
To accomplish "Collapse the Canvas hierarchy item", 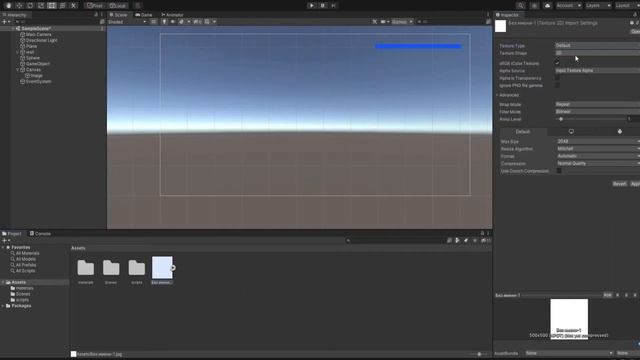I will click(x=17, y=70).
